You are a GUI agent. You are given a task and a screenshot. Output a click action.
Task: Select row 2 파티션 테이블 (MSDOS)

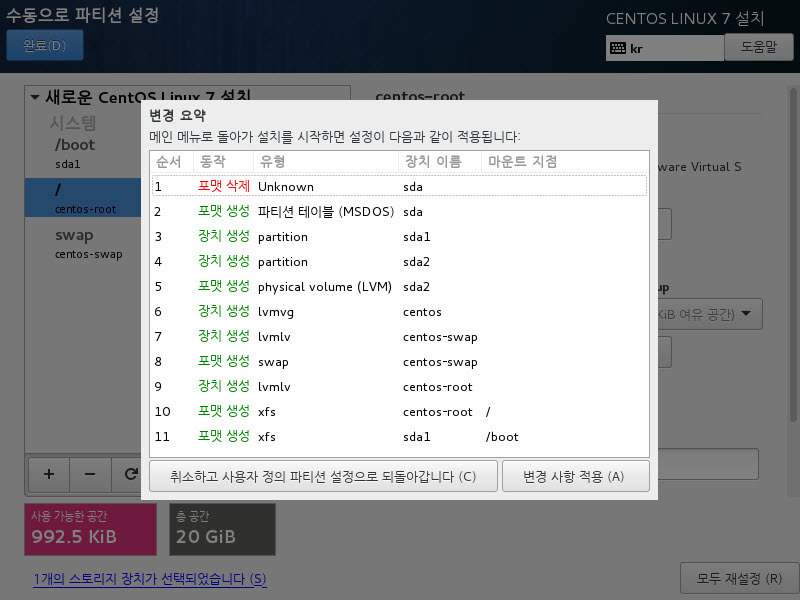(399, 211)
